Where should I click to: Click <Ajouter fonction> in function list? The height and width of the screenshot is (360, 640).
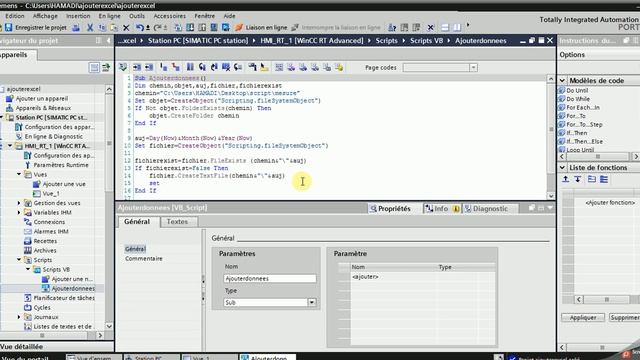[x=610, y=202]
